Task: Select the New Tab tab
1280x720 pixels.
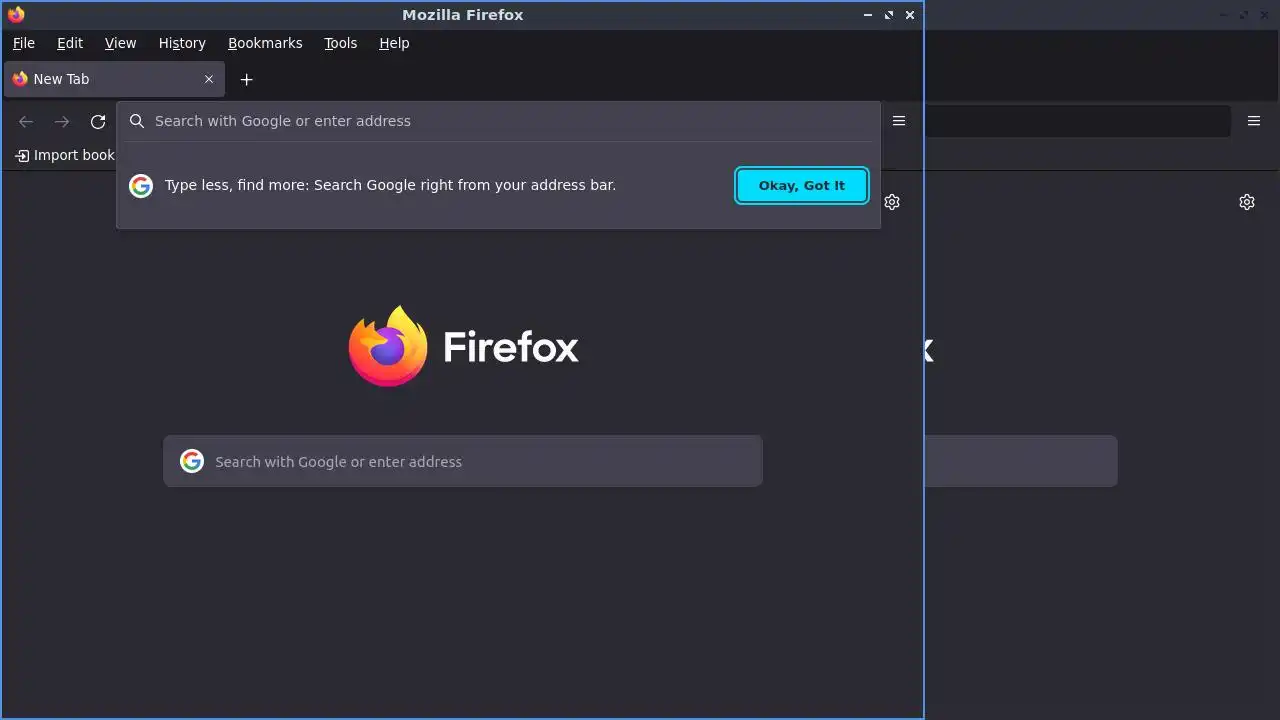Action: [x=114, y=79]
